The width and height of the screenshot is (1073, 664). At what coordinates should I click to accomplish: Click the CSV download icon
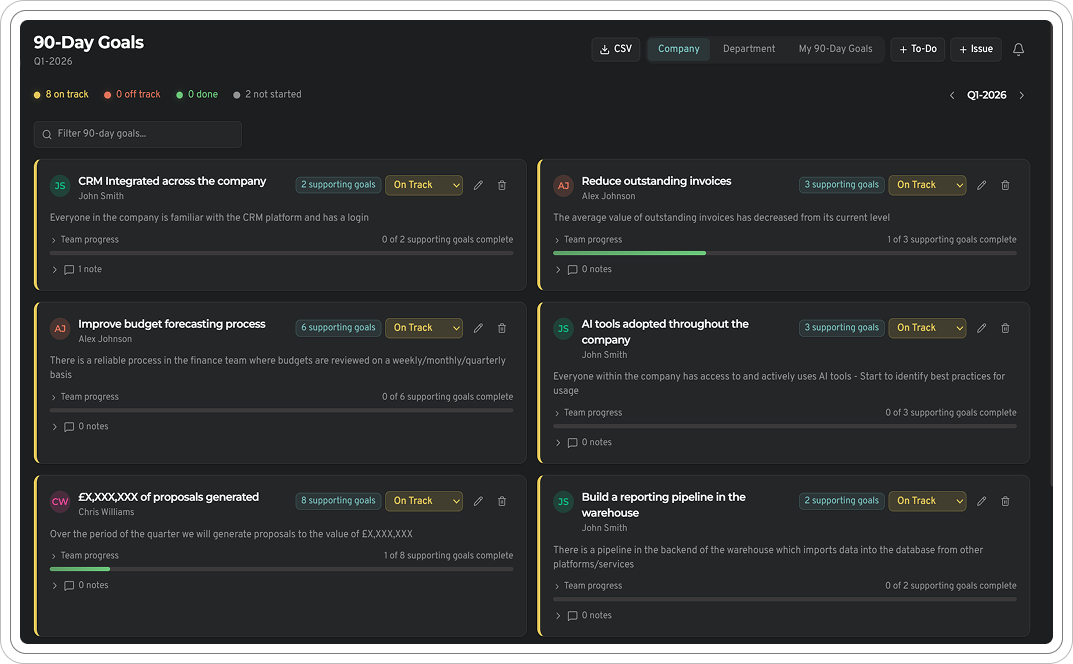604,48
